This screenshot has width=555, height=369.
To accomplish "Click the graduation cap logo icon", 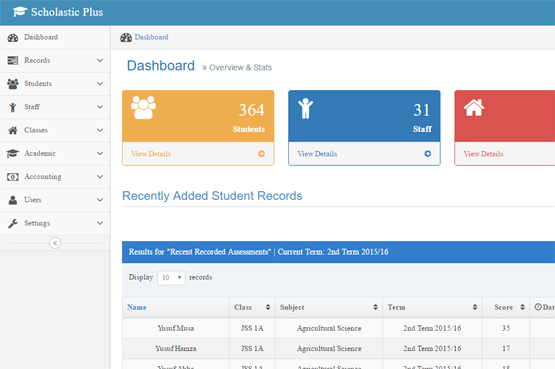I will tap(20, 12).
